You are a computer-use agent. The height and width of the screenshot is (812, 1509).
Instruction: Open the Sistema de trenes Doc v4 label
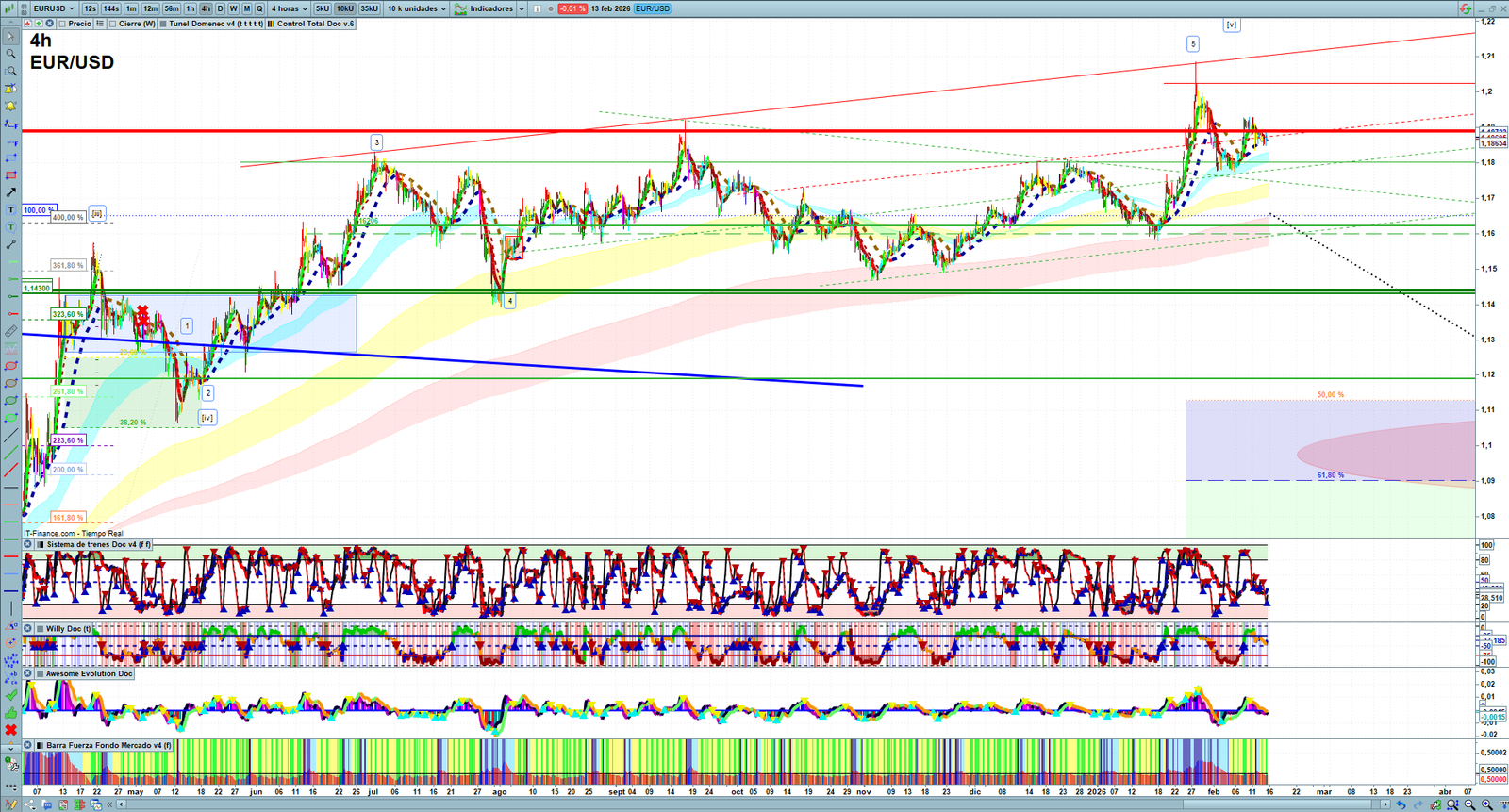click(98, 544)
